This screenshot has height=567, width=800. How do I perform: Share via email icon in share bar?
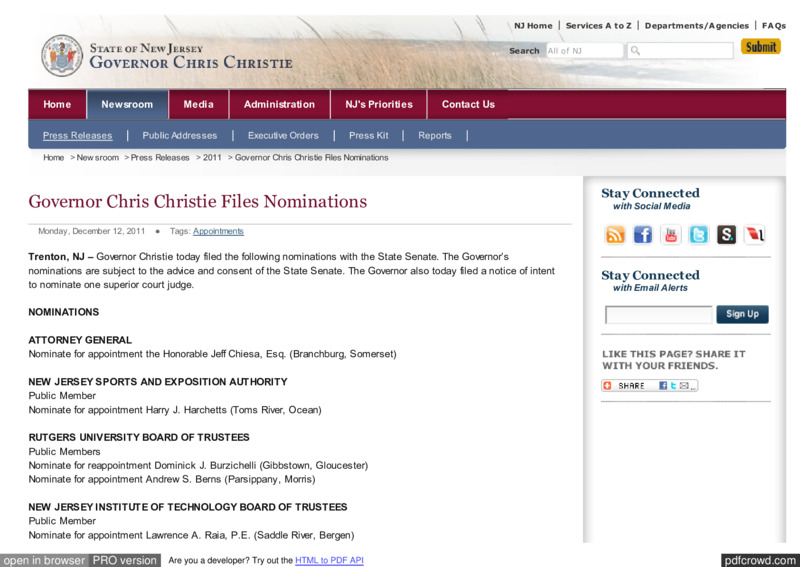(684, 386)
